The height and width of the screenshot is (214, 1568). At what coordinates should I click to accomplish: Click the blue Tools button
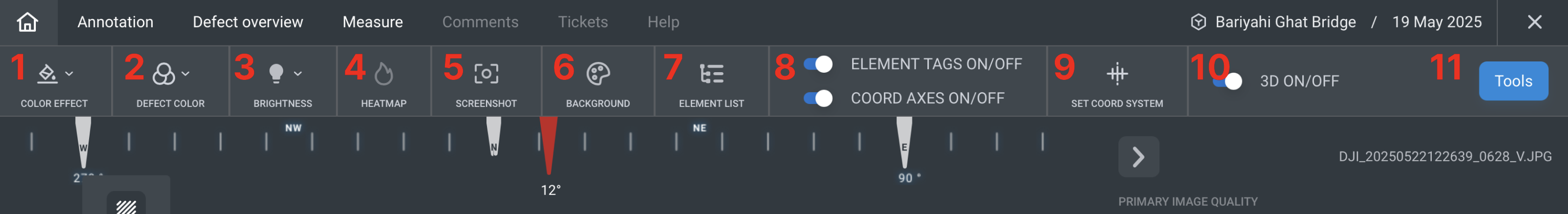click(x=1513, y=81)
